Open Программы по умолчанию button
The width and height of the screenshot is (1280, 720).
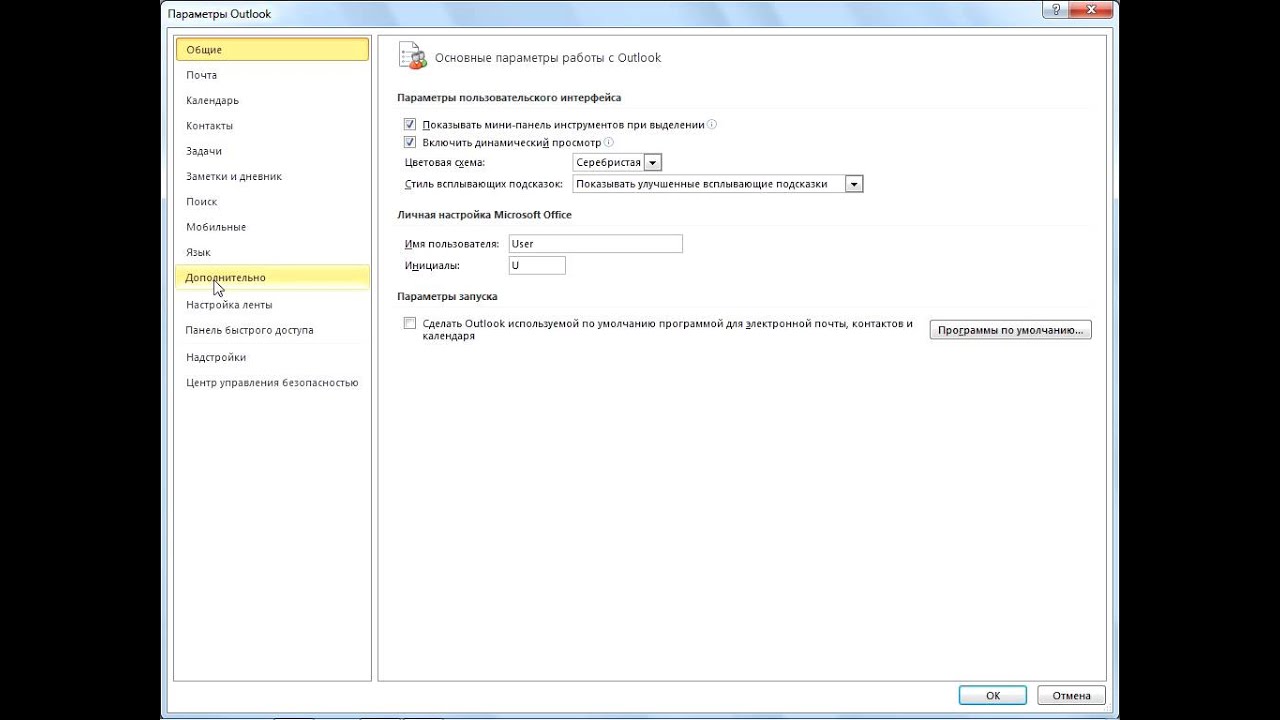[x=1010, y=330]
